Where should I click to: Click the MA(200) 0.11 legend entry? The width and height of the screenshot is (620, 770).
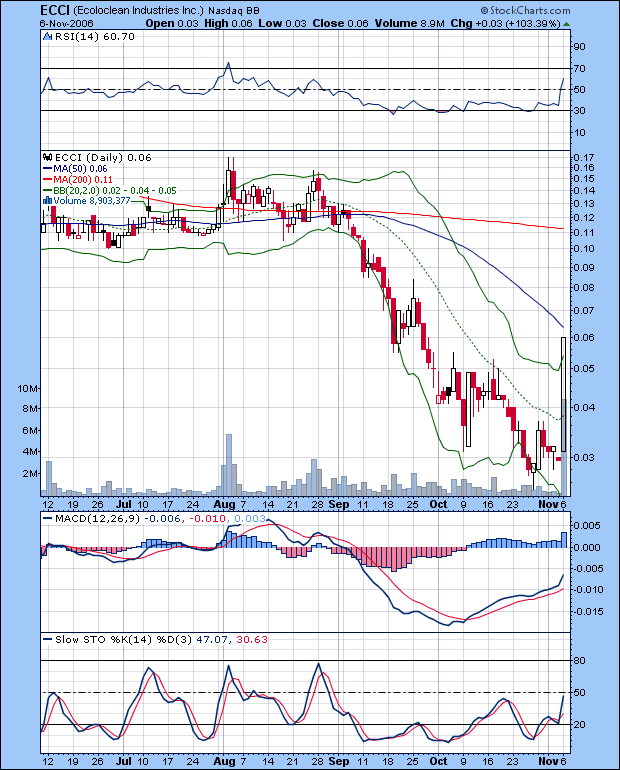point(78,180)
